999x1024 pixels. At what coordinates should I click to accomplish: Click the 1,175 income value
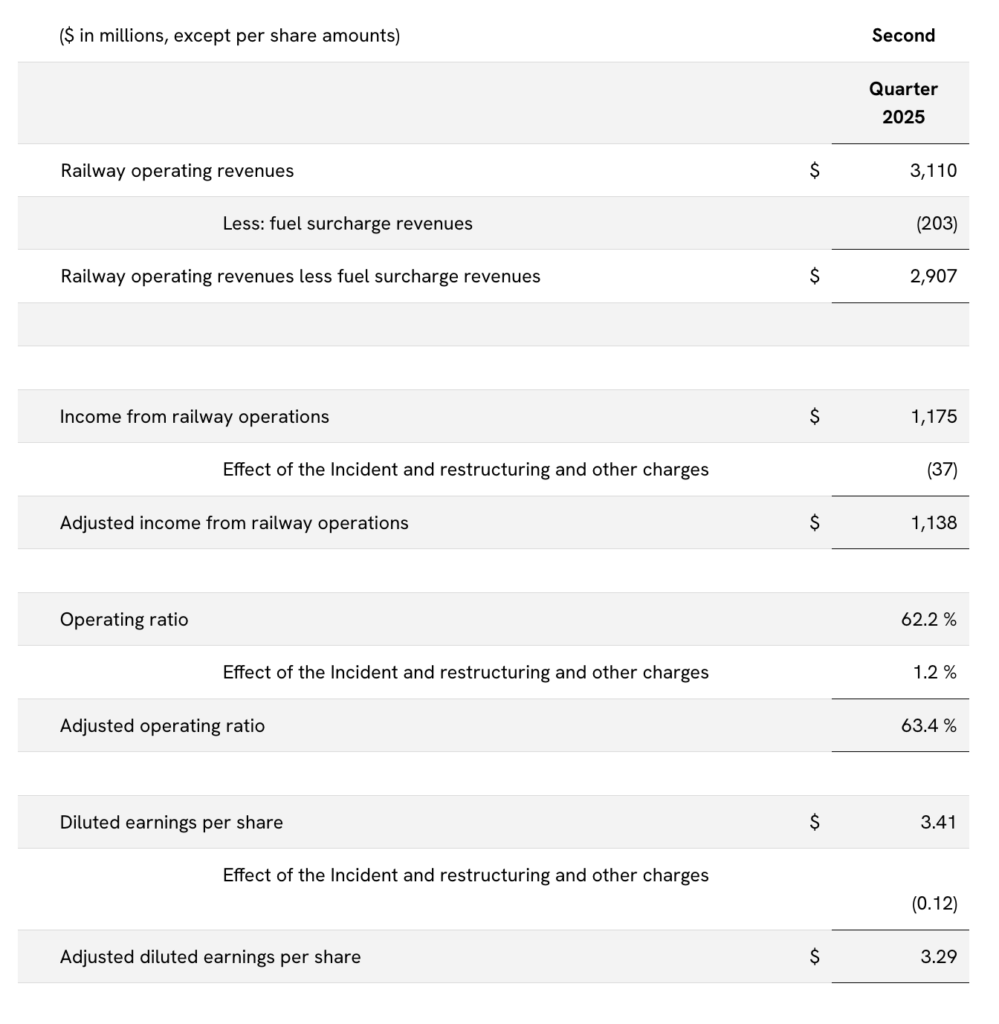(x=933, y=417)
